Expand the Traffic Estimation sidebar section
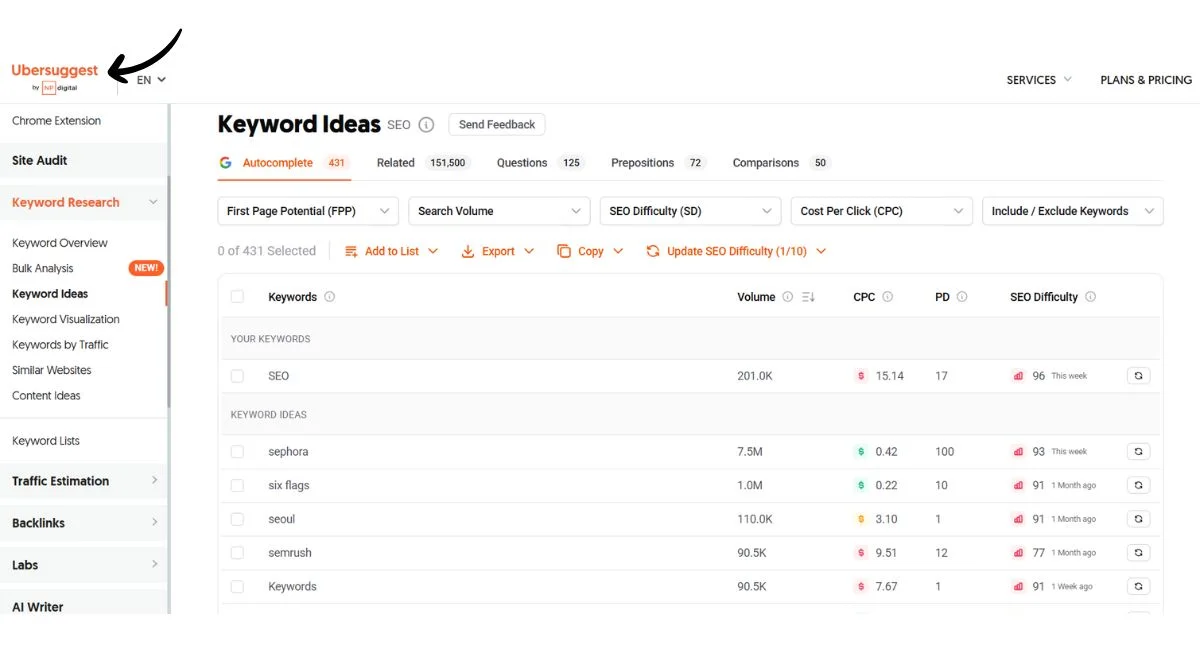 coord(154,481)
